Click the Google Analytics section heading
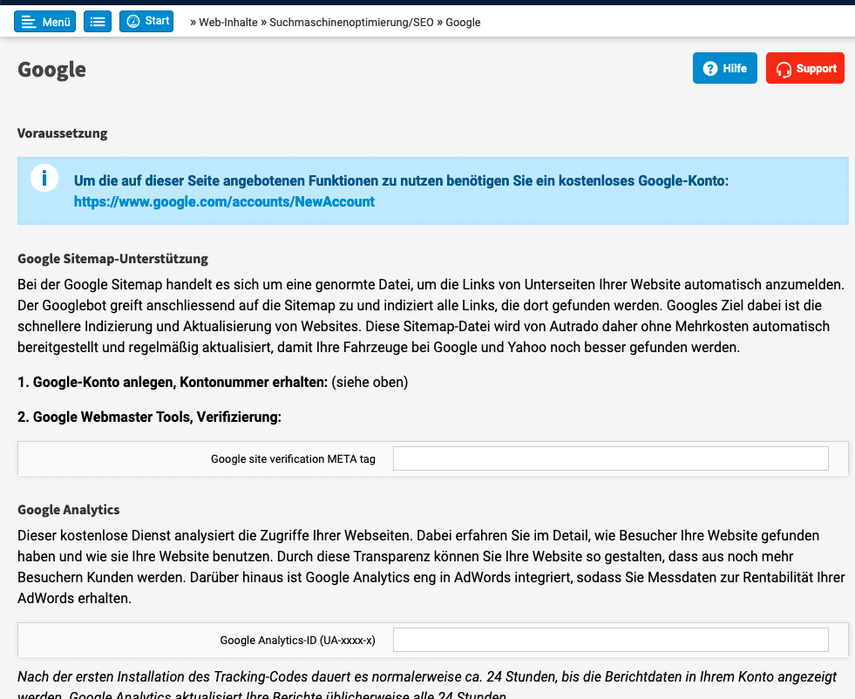The height and width of the screenshot is (699, 855). 69,510
